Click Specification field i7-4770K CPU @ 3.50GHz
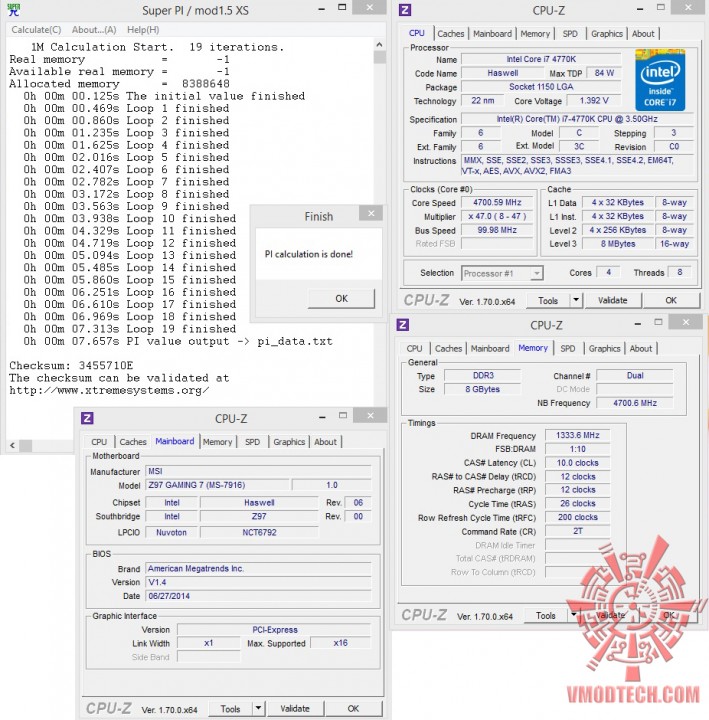 [577, 119]
